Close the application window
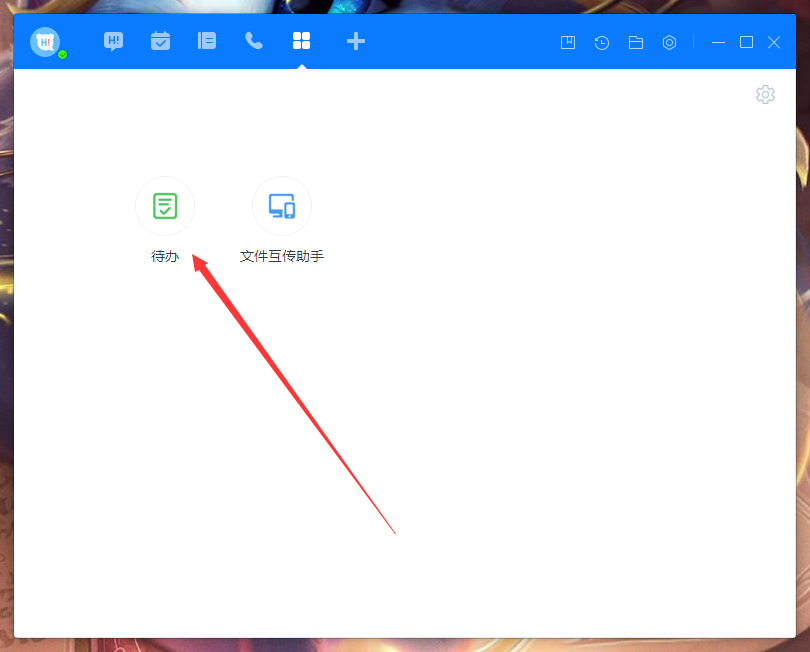The image size is (810, 652). [x=774, y=42]
